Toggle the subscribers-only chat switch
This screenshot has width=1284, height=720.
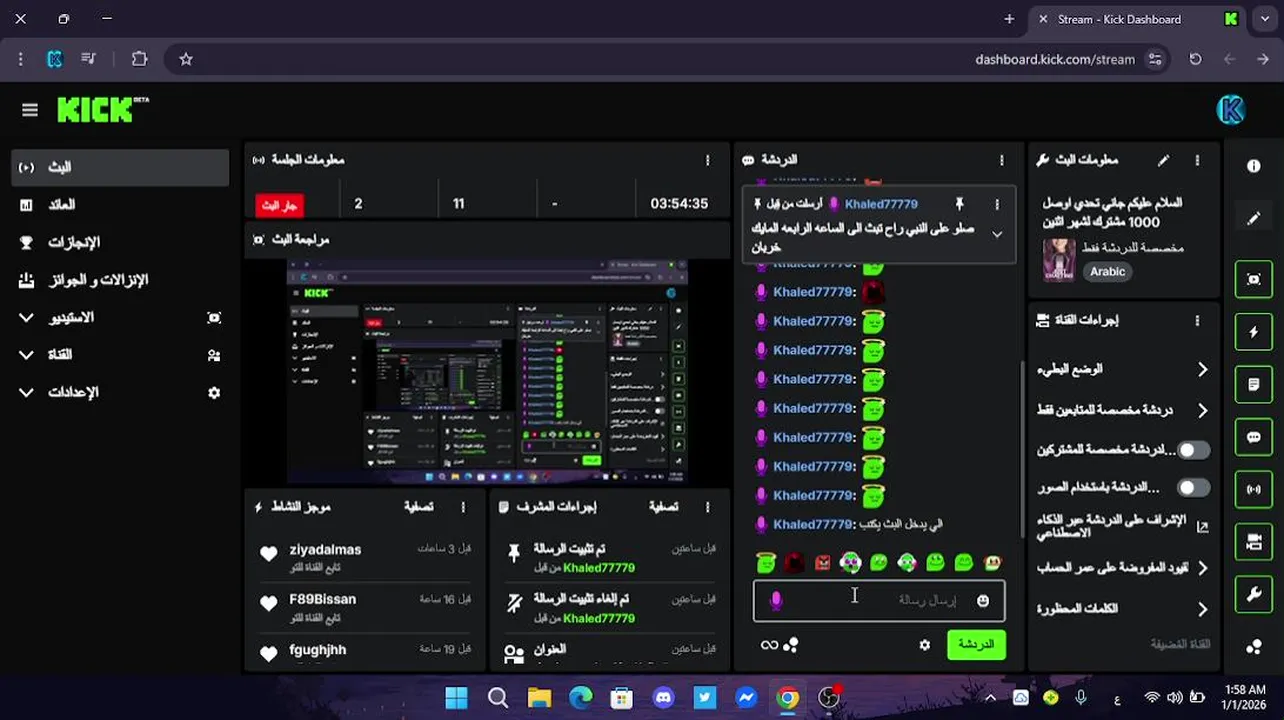pyautogui.click(x=1192, y=450)
